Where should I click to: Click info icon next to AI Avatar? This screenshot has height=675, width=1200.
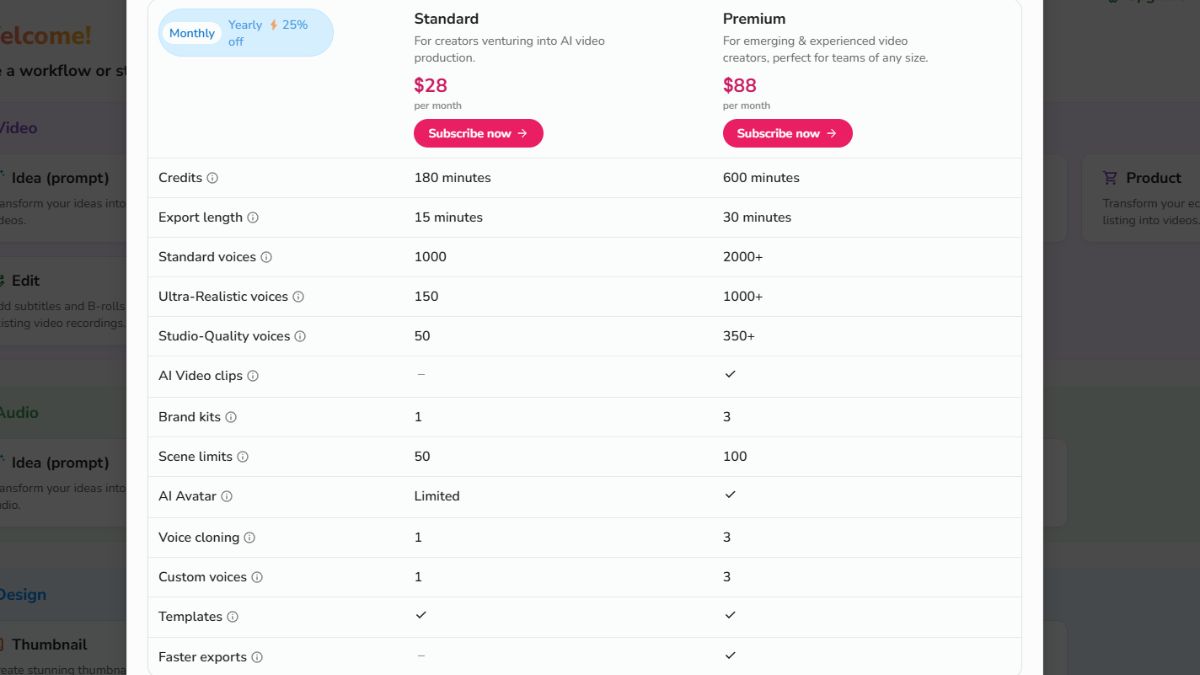(227, 496)
